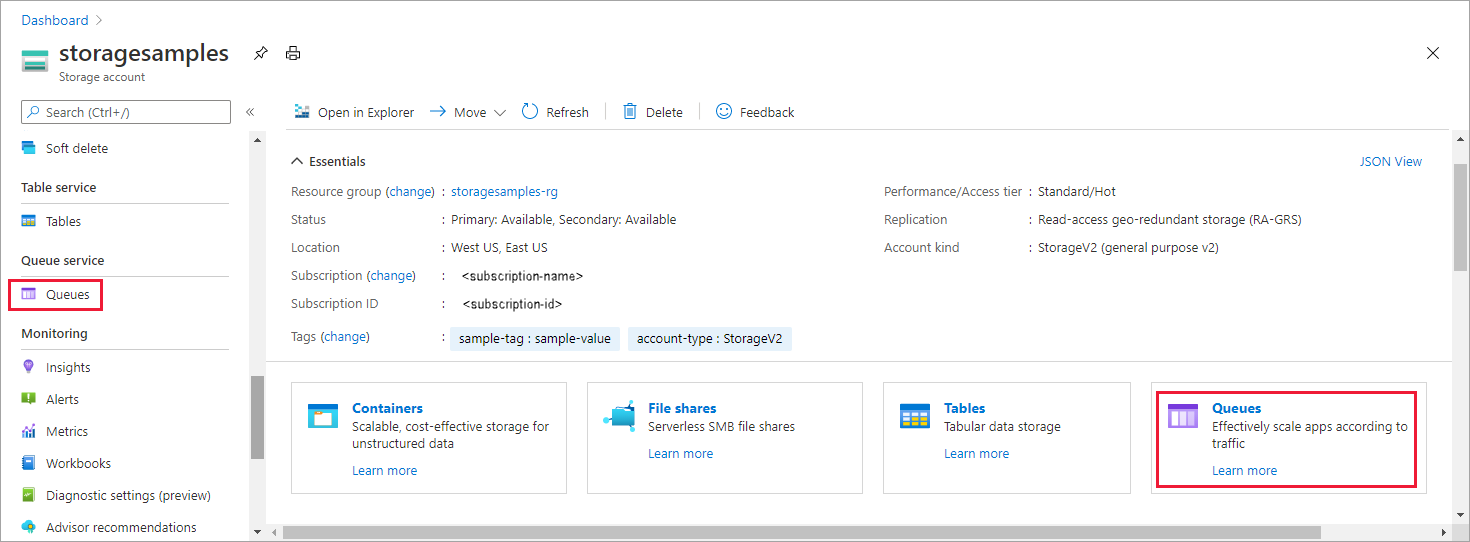
Task: Open in Explorer from the toolbar
Action: [354, 112]
